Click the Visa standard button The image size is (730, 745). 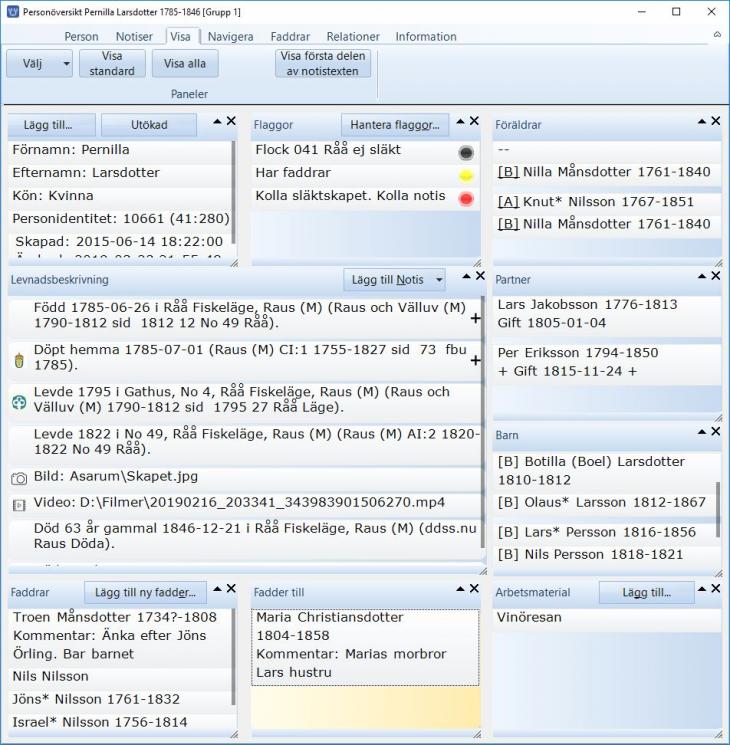[x=112, y=64]
